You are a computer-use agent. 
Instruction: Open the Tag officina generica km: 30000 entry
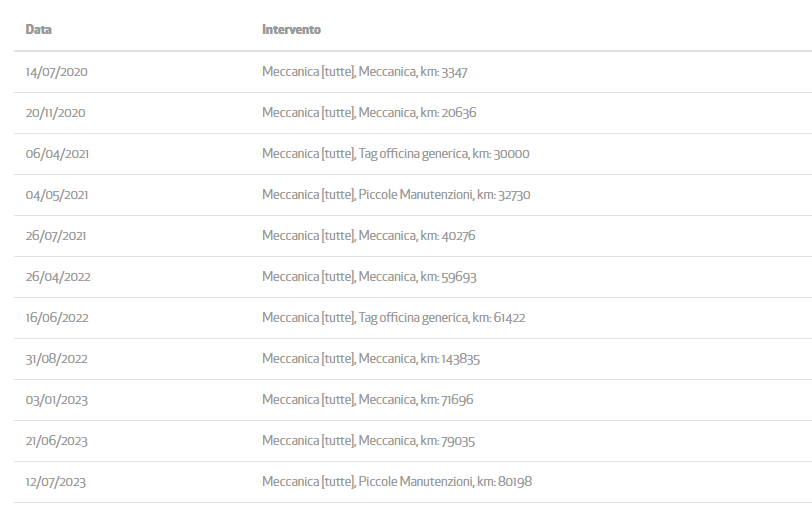pos(395,154)
